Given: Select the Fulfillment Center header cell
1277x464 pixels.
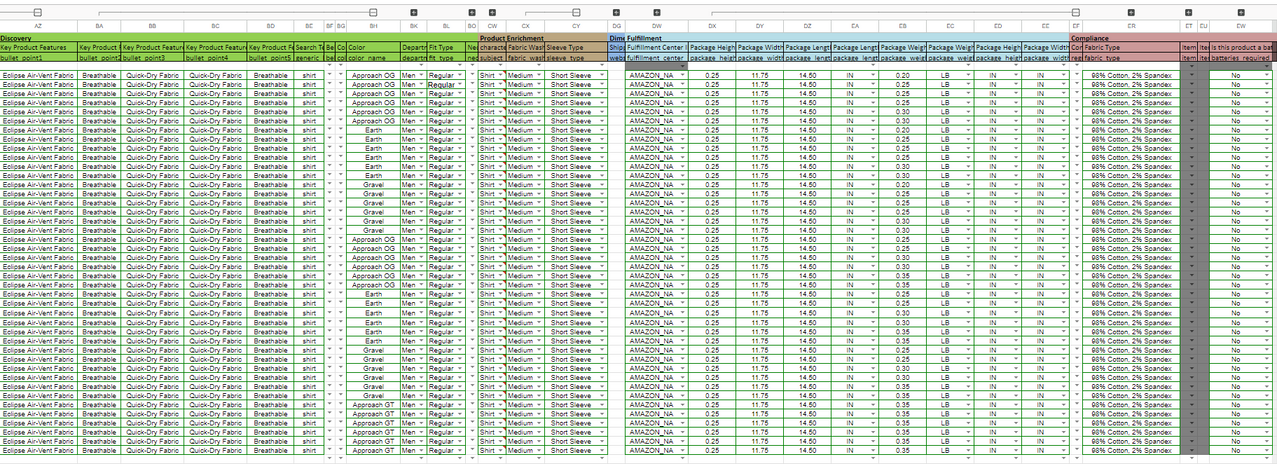Looking at the screenshot, I should coord(656,48).
